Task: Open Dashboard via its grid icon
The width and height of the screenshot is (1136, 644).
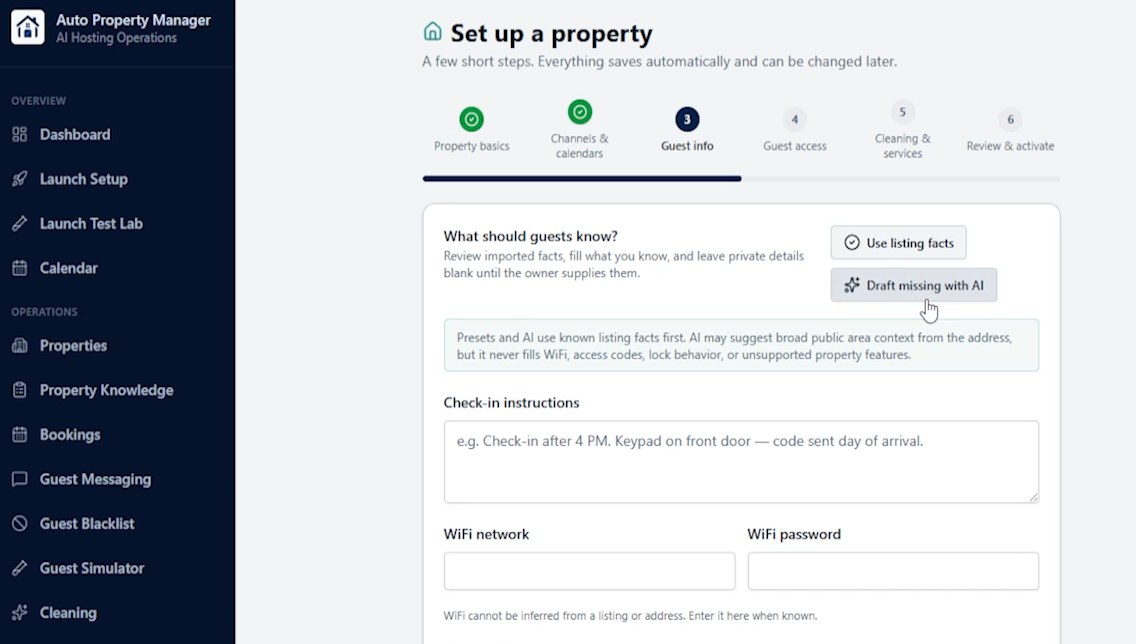Action: pyautogui.click(x=20, y=134)
